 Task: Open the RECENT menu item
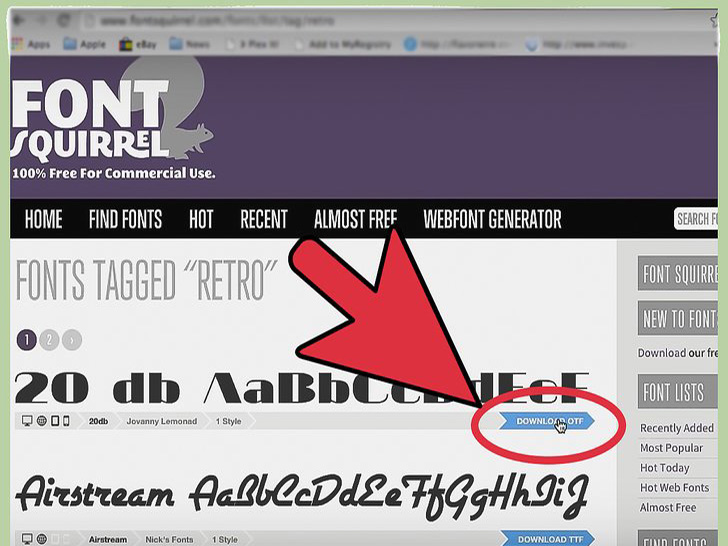pos(264,219)
